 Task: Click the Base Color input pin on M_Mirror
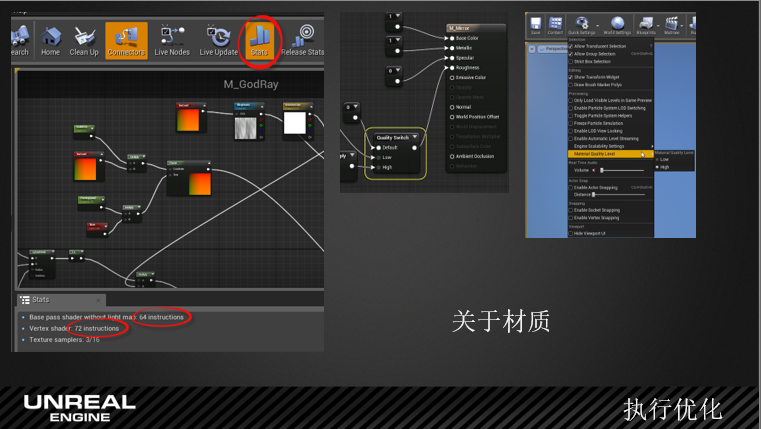pyautogui.click(x=452, y=38)
